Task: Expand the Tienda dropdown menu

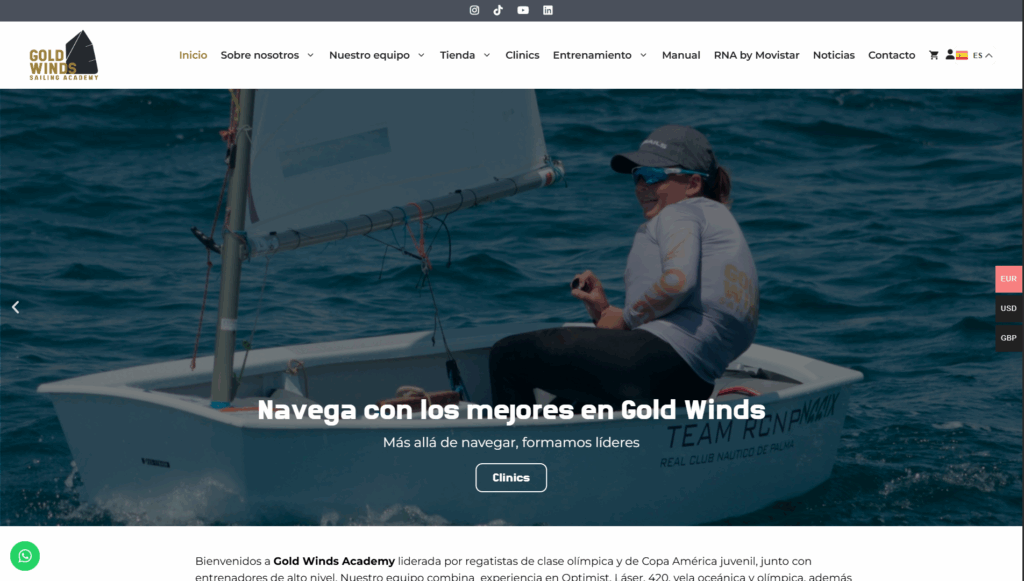Action: (x=465, y=55)
